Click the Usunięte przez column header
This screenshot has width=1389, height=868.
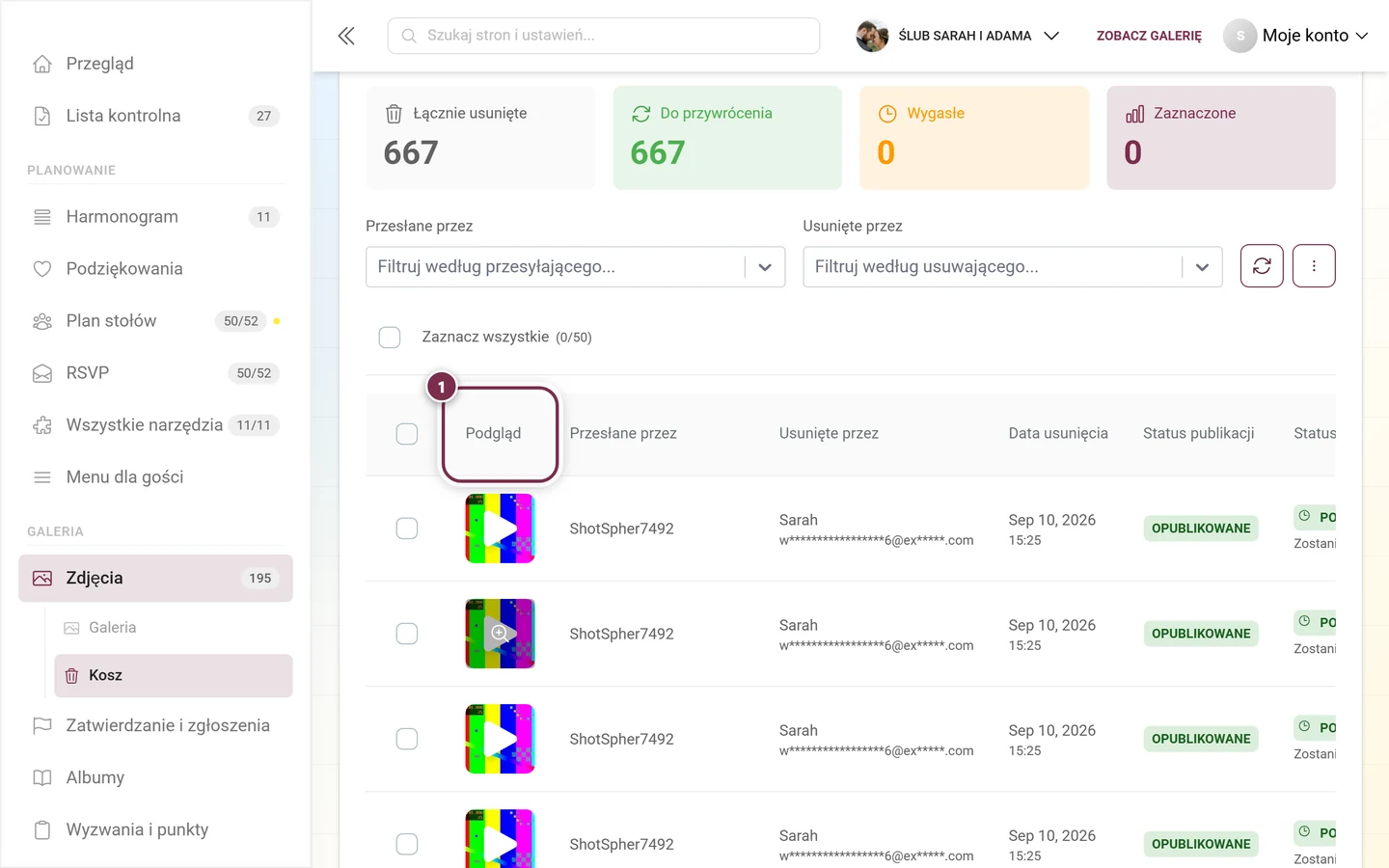(829, 434)
